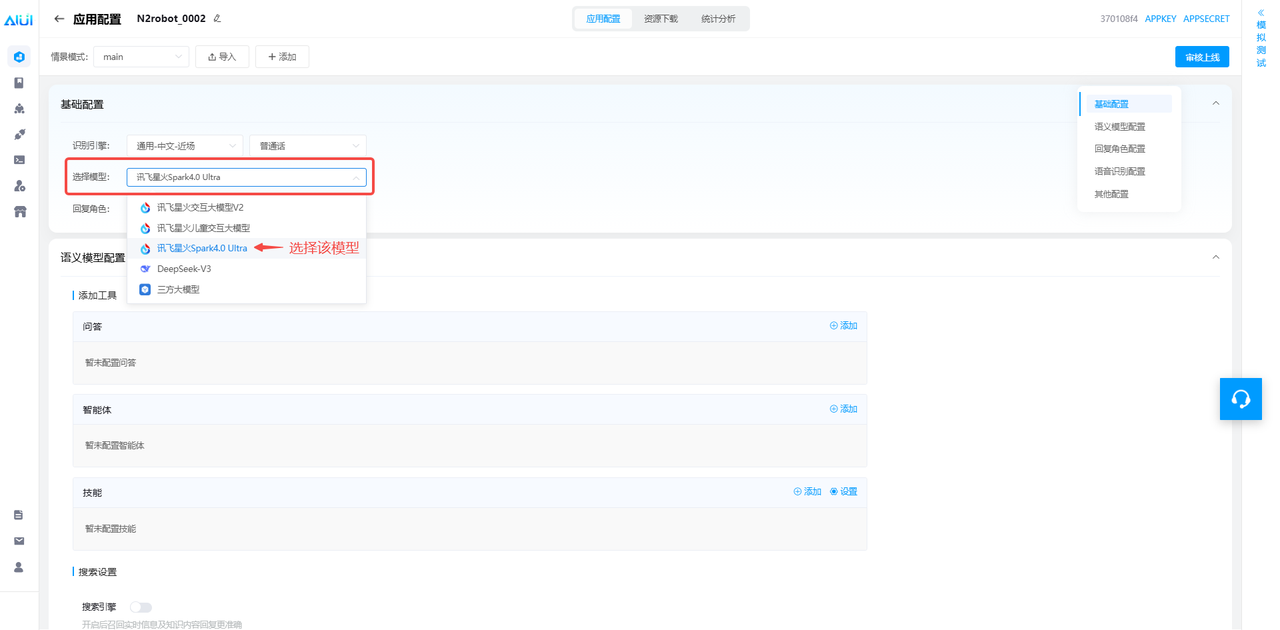Open the 情景模式 main dropdown
Image resolution: width=1280 pixels, height=630 pixels.
click(x=141, y=57)
